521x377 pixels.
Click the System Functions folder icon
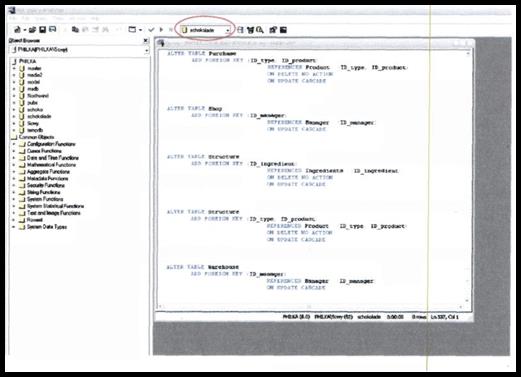point(22,199)
